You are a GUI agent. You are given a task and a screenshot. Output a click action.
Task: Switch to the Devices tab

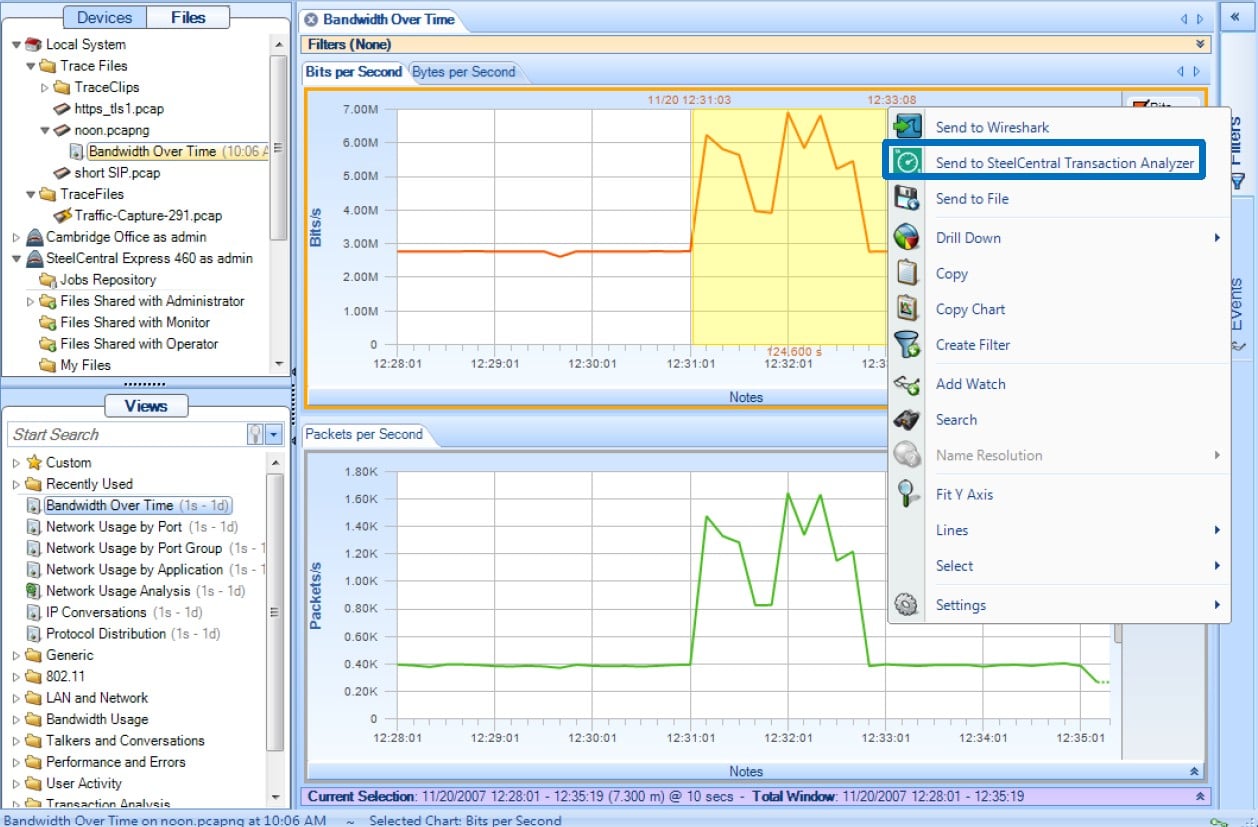(104, 17)
